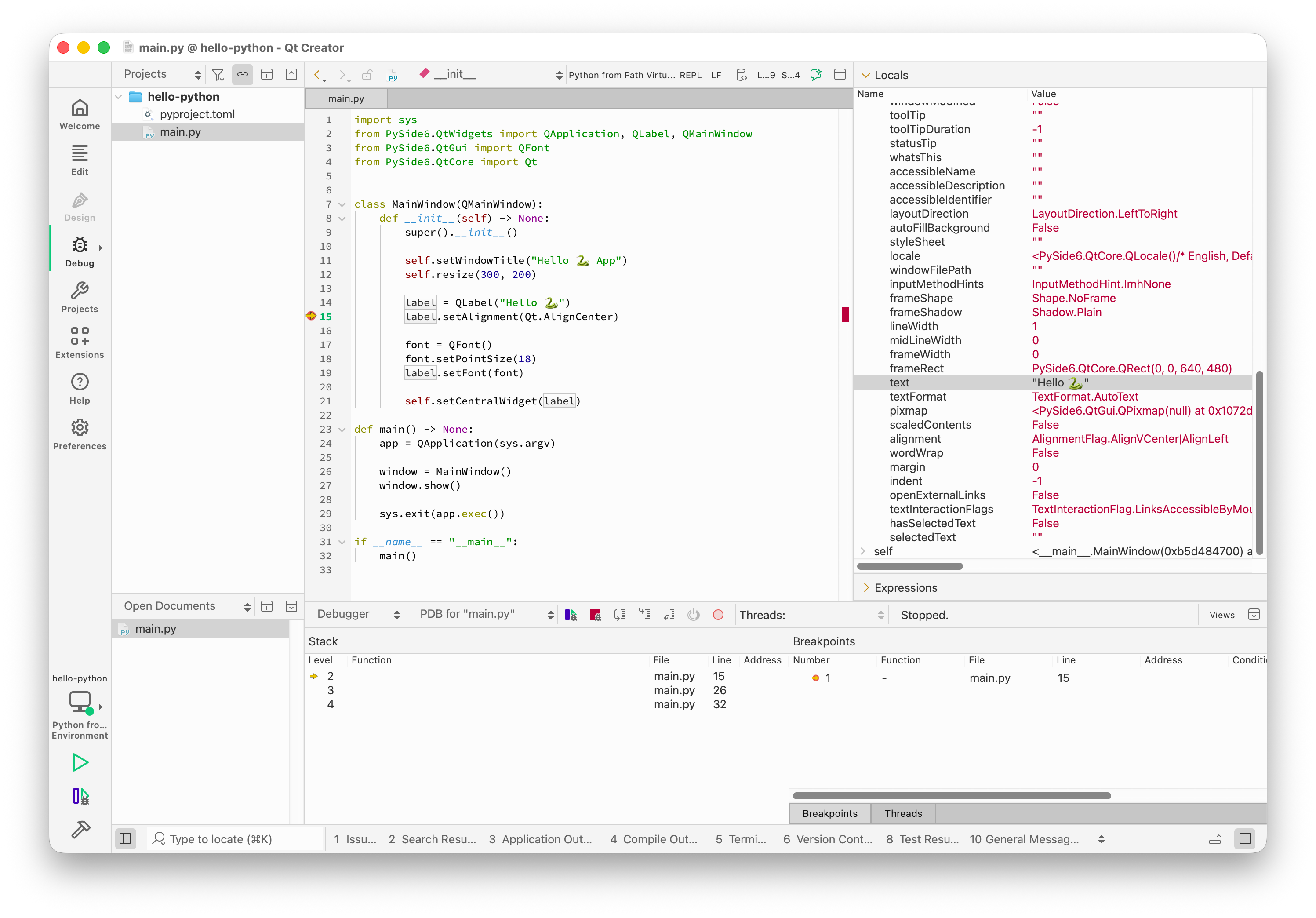Collapse the Locals section
1316x918 pixels.
click(x=866, y=75)
